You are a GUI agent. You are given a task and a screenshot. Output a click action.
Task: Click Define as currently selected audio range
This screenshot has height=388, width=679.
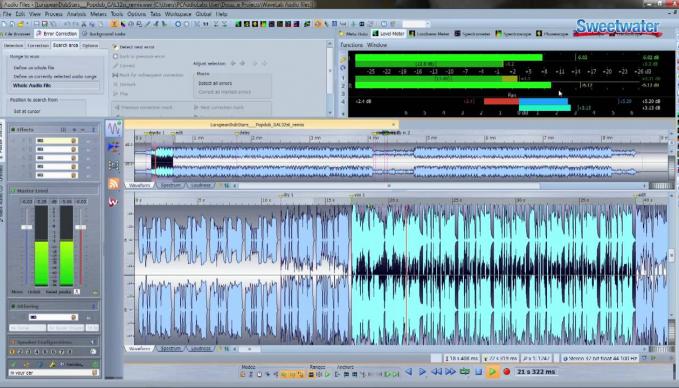55,76
